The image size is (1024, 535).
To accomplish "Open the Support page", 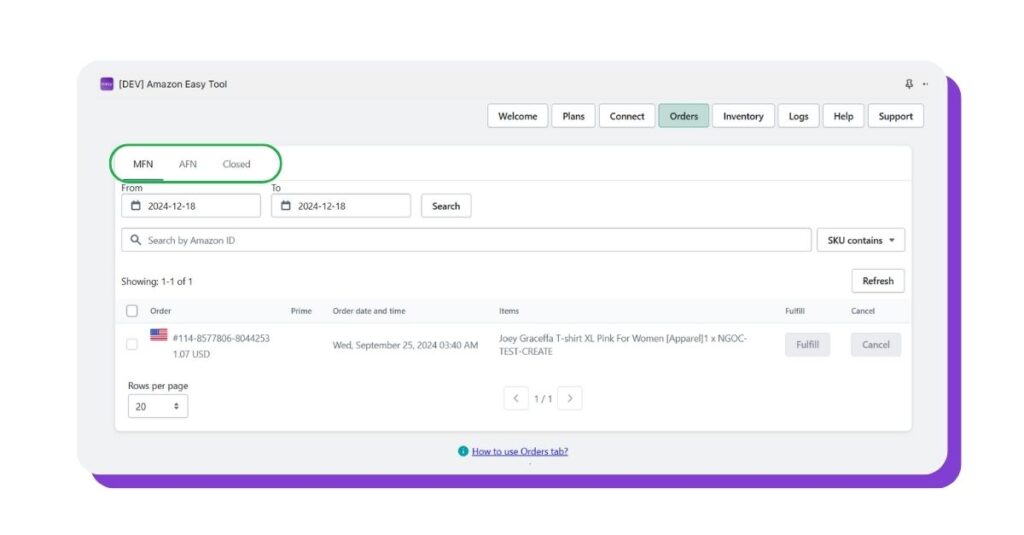I will click(x=895, y=116).
